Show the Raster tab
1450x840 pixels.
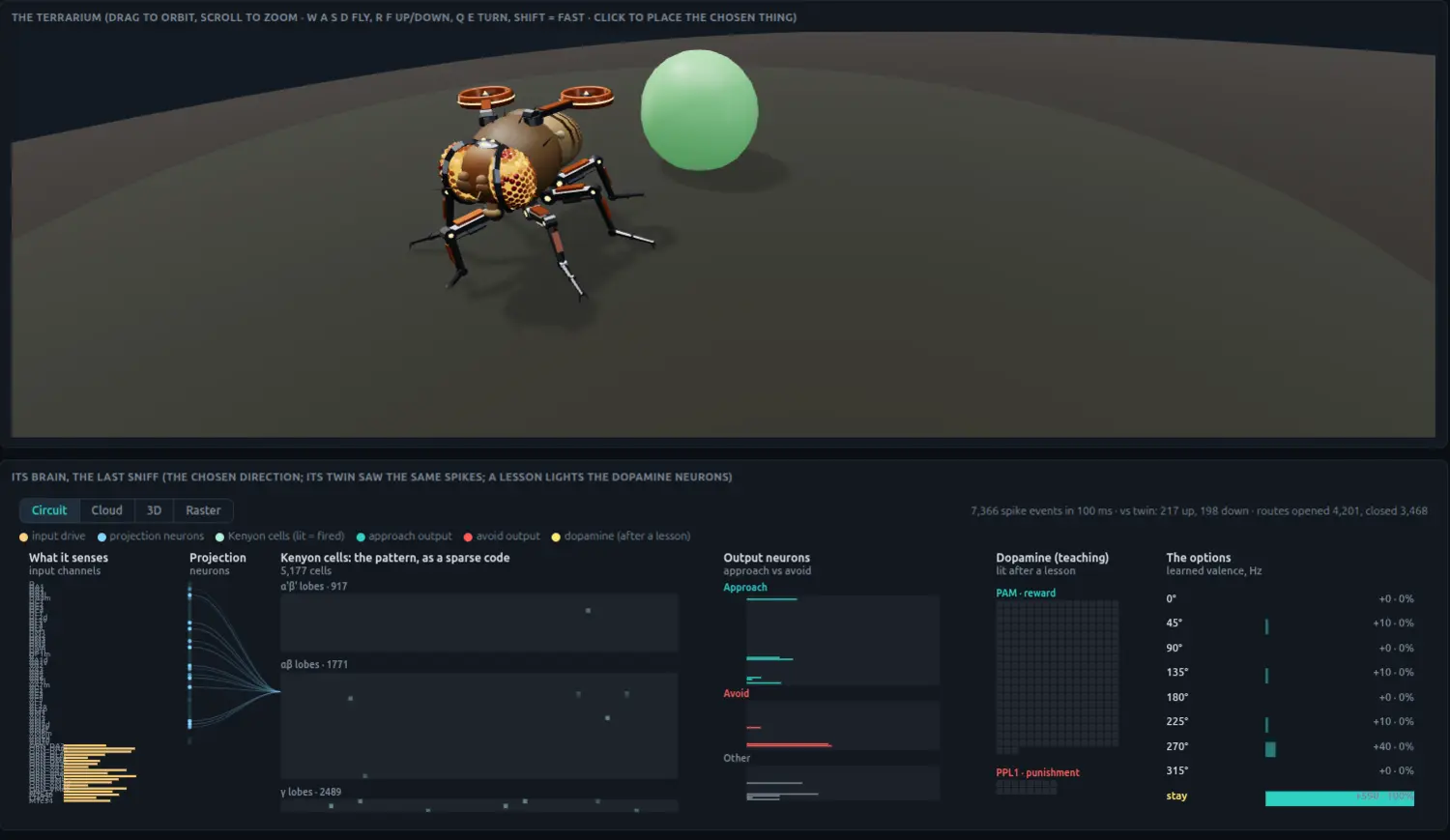pos(203,510)
